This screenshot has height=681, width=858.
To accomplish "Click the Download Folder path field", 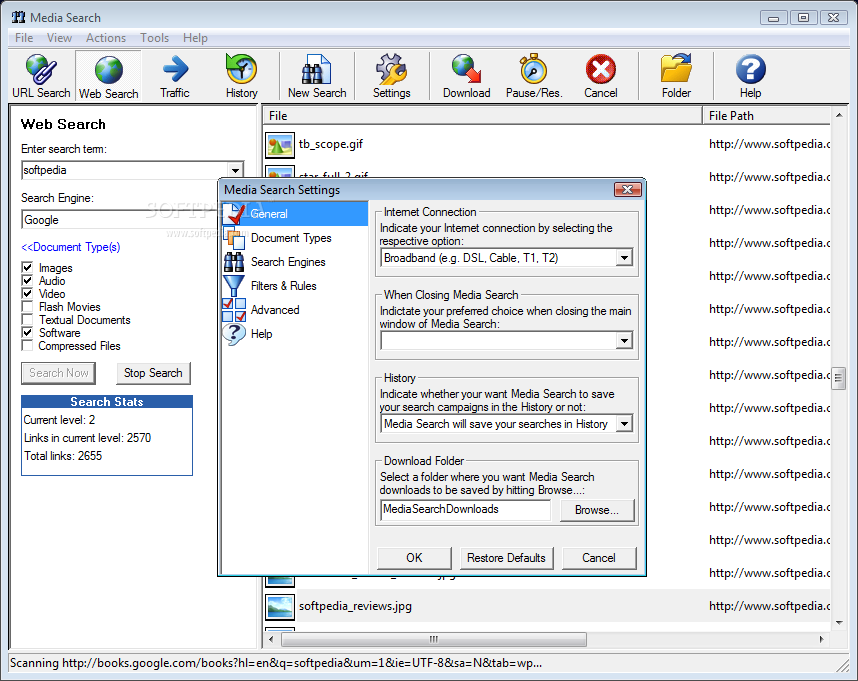I will 465,510.
